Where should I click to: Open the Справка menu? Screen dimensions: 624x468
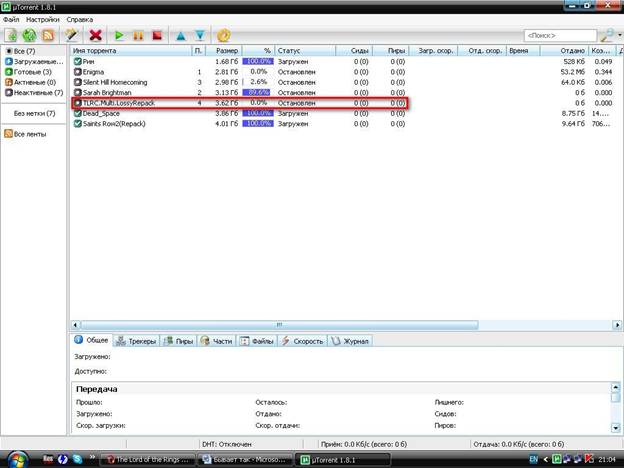pyautogui.click(x=80, y=19)
